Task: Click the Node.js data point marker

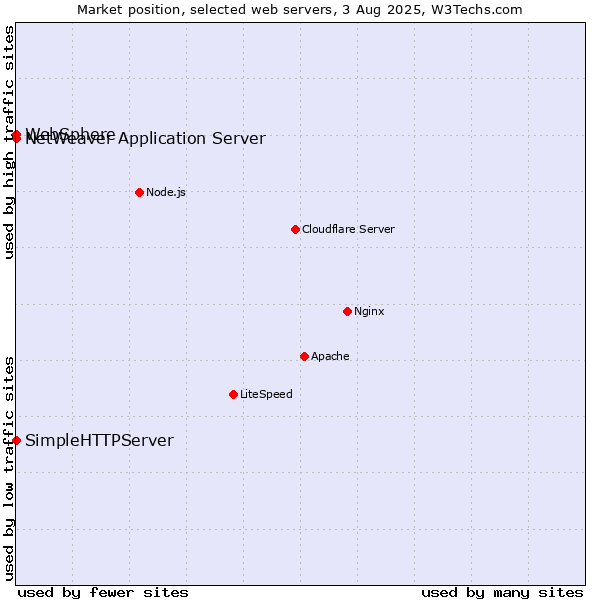Action: coord(140,192)
